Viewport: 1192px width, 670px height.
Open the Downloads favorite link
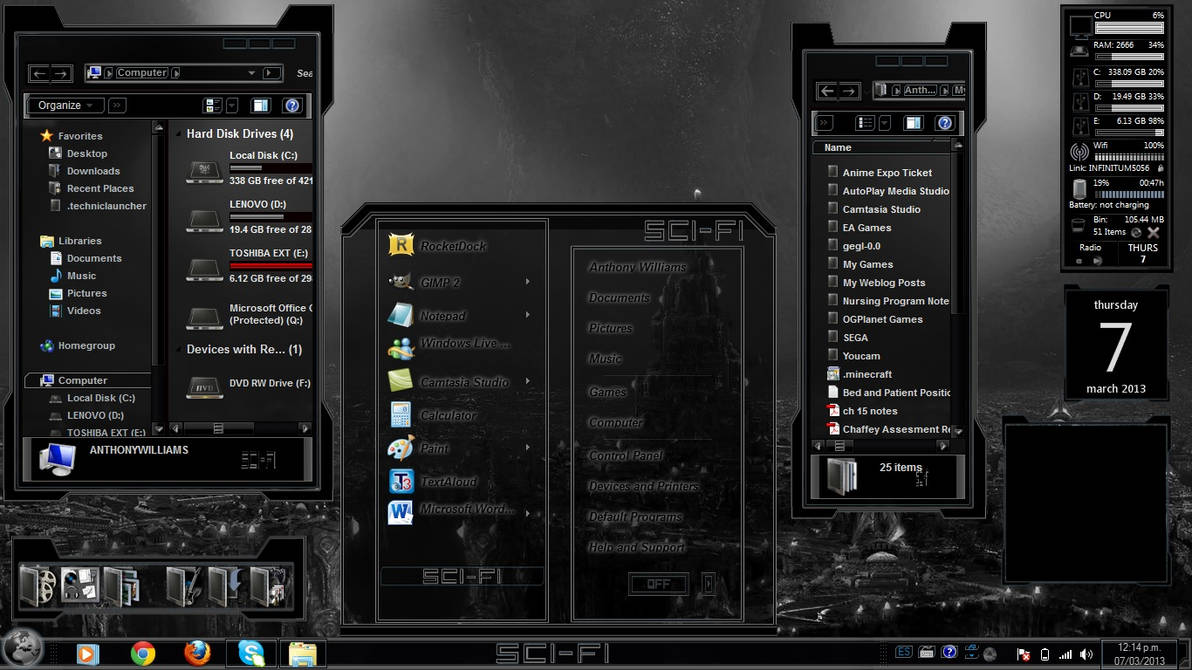click(x=93, y=171)
